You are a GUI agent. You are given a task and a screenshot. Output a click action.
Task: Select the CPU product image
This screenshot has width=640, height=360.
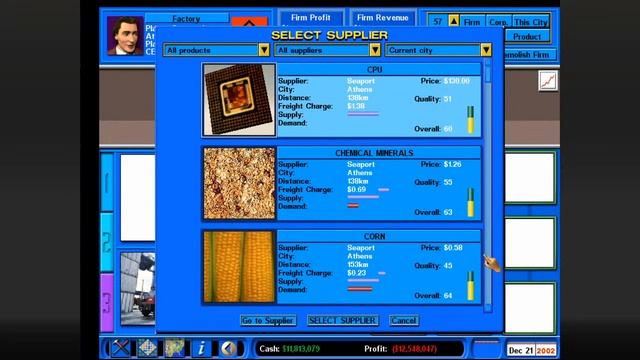click(240, 100)
